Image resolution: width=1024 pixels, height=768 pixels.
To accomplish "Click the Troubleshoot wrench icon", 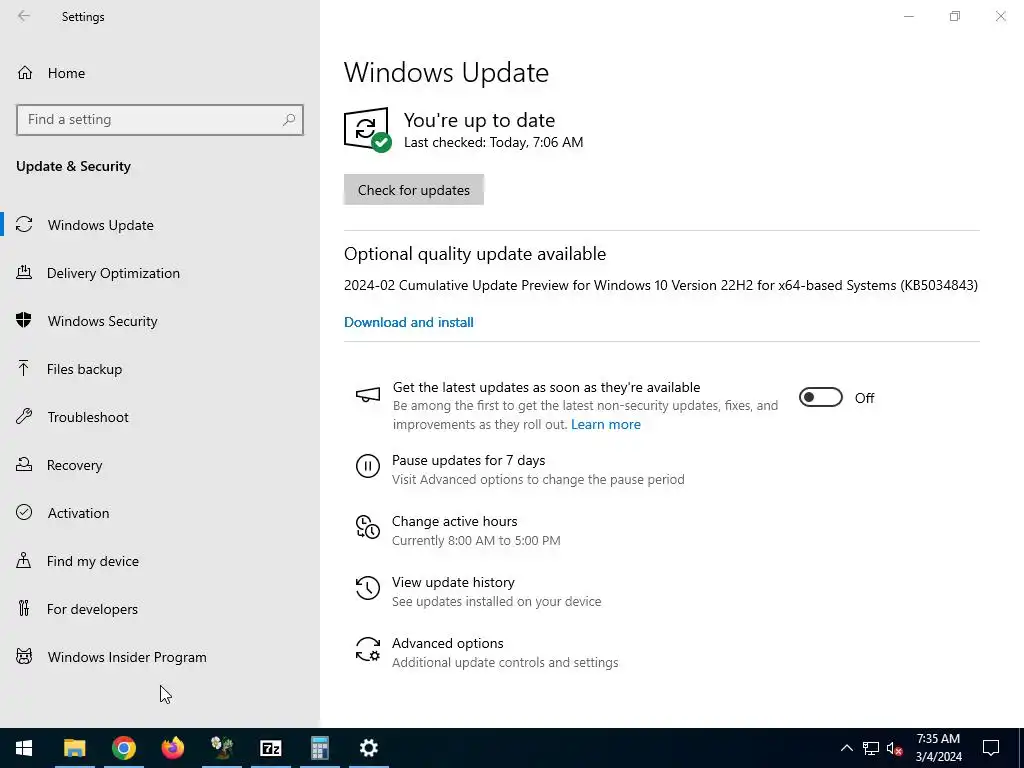I will pos(24,416).
